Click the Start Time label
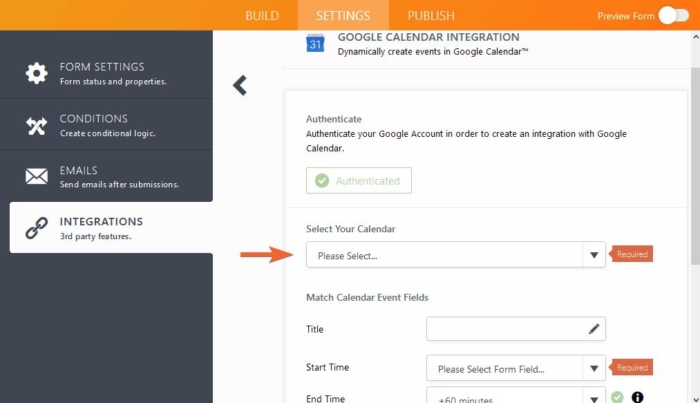Viewport: 700px width, 403px height. pyautogui.click(x=327, y=367)
